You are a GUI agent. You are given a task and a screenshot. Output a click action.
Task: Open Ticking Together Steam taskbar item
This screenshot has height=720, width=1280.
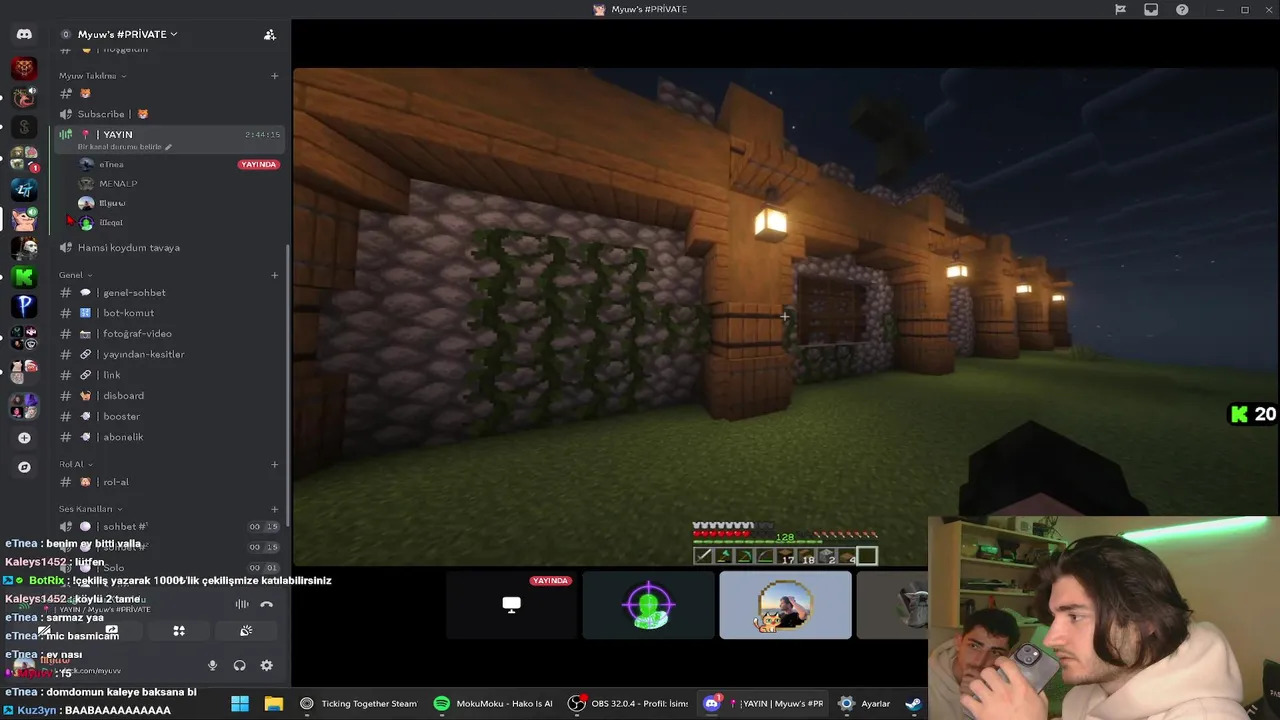357,703
